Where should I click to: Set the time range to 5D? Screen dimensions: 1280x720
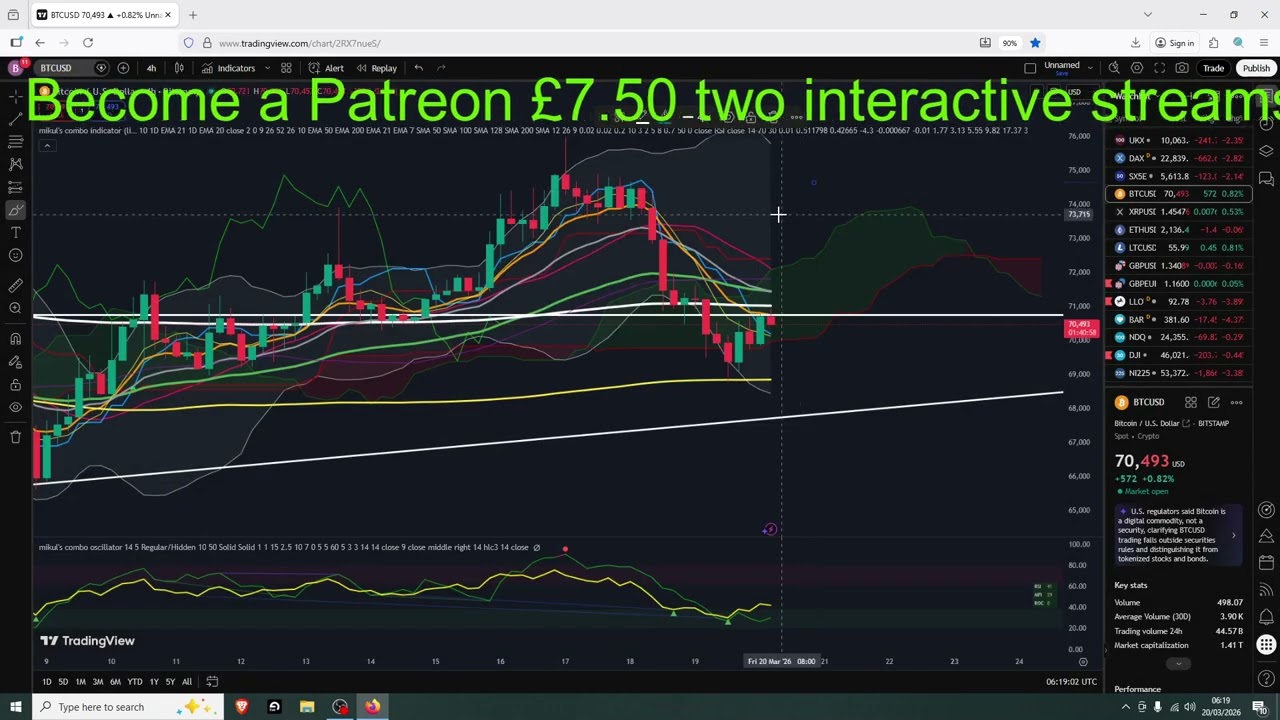pyautogui.click(x=63, y=682)
